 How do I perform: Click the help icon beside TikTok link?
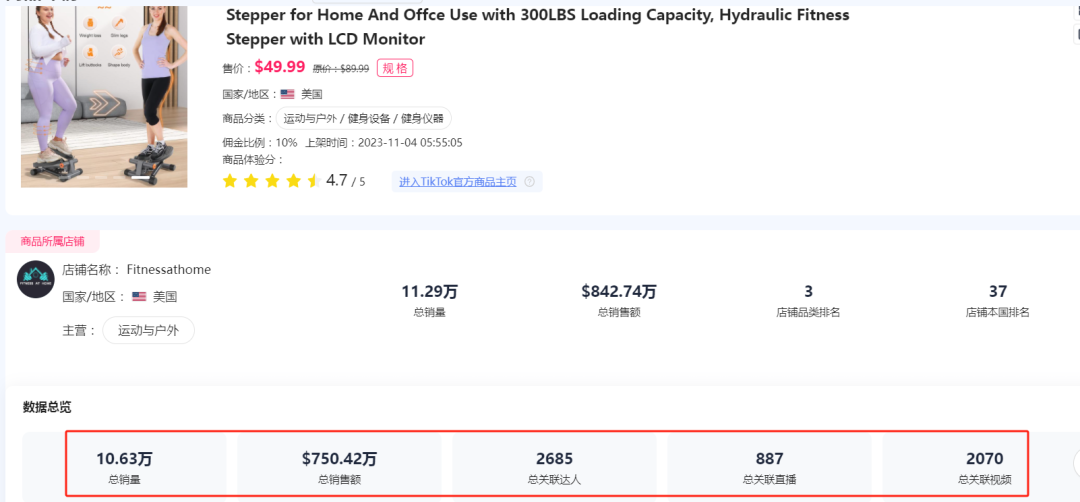[530, 182]
